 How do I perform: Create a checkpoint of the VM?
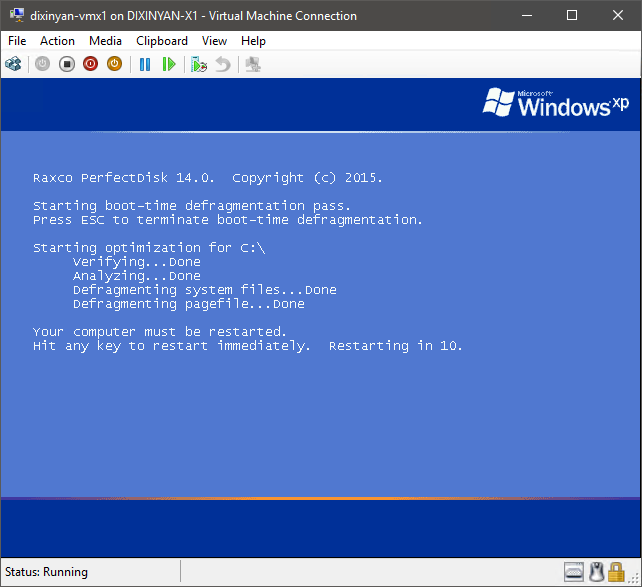coord(199,64)
